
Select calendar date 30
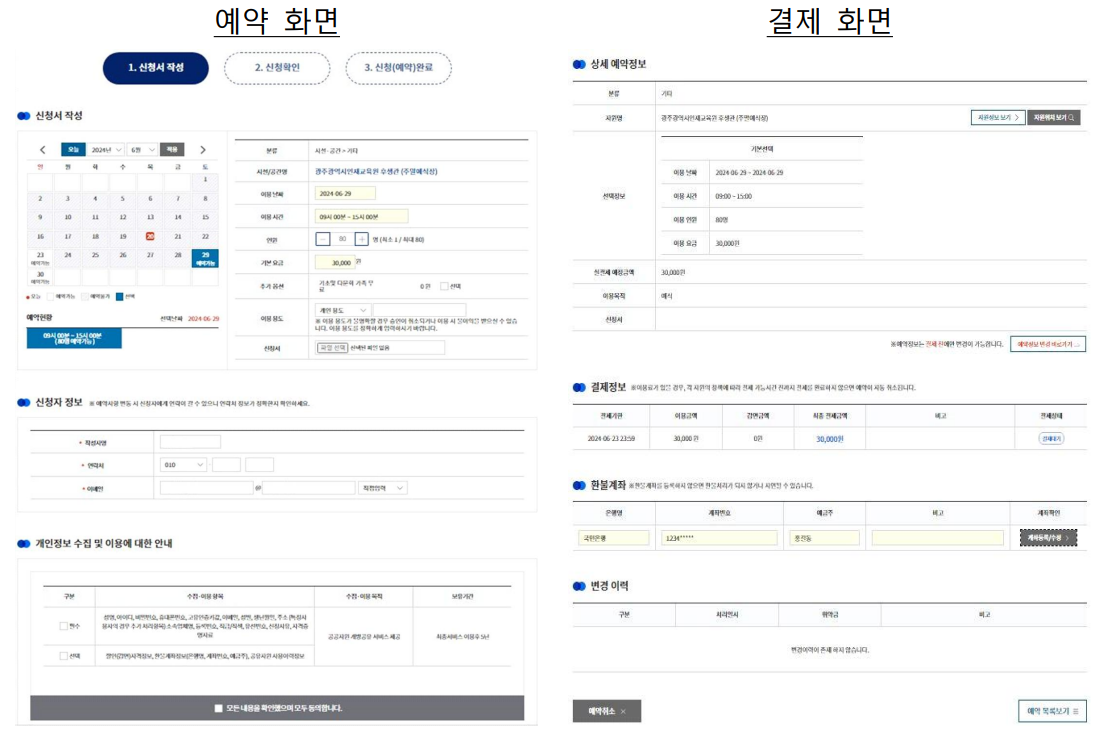(40, 277)
